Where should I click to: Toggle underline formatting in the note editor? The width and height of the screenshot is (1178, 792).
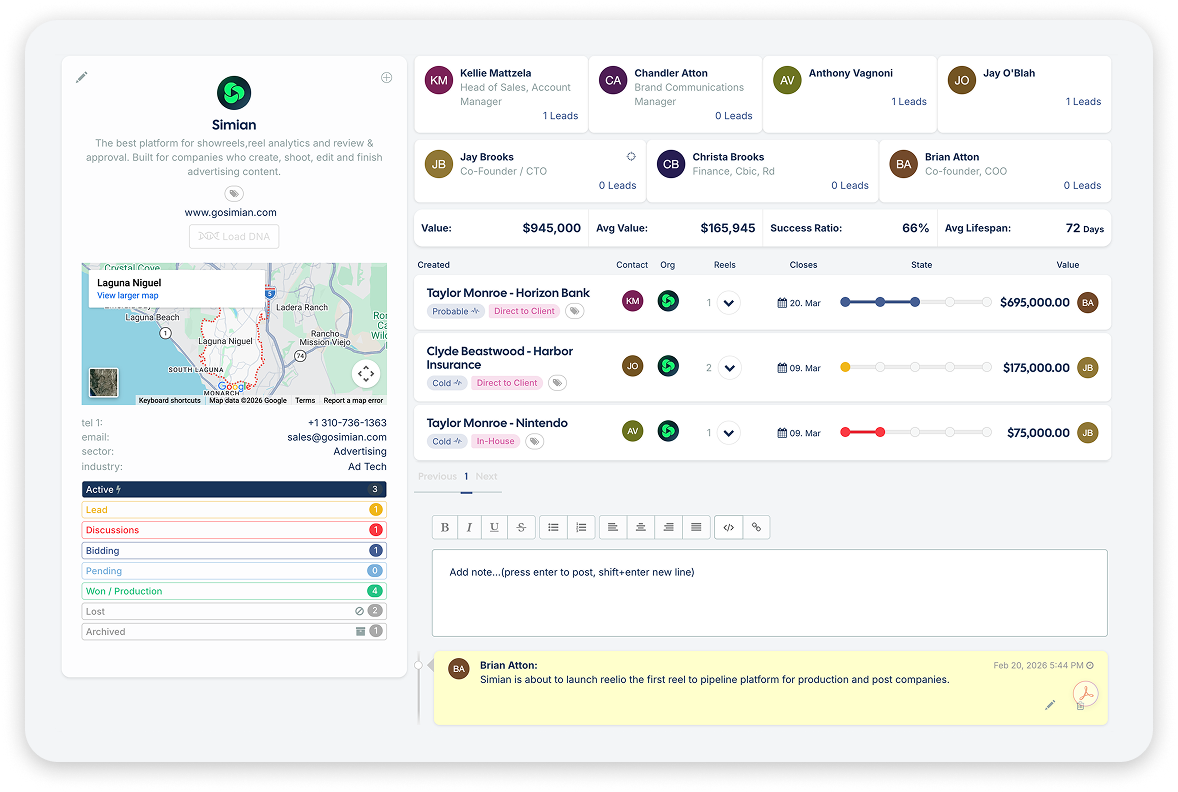(x=495, y=527)
